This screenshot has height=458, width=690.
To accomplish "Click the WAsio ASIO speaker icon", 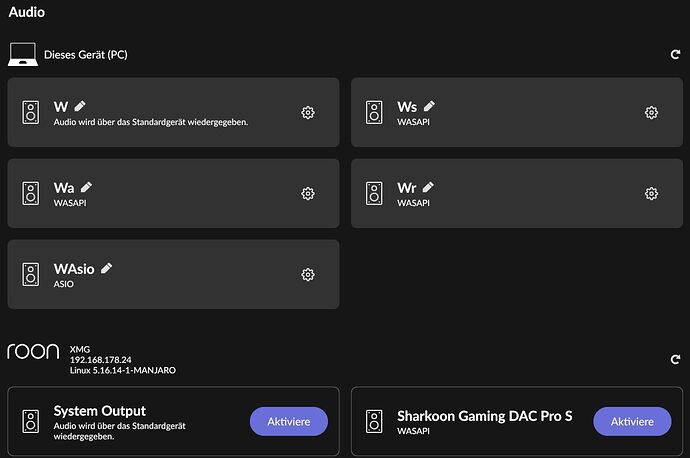I will click(31, 275).
